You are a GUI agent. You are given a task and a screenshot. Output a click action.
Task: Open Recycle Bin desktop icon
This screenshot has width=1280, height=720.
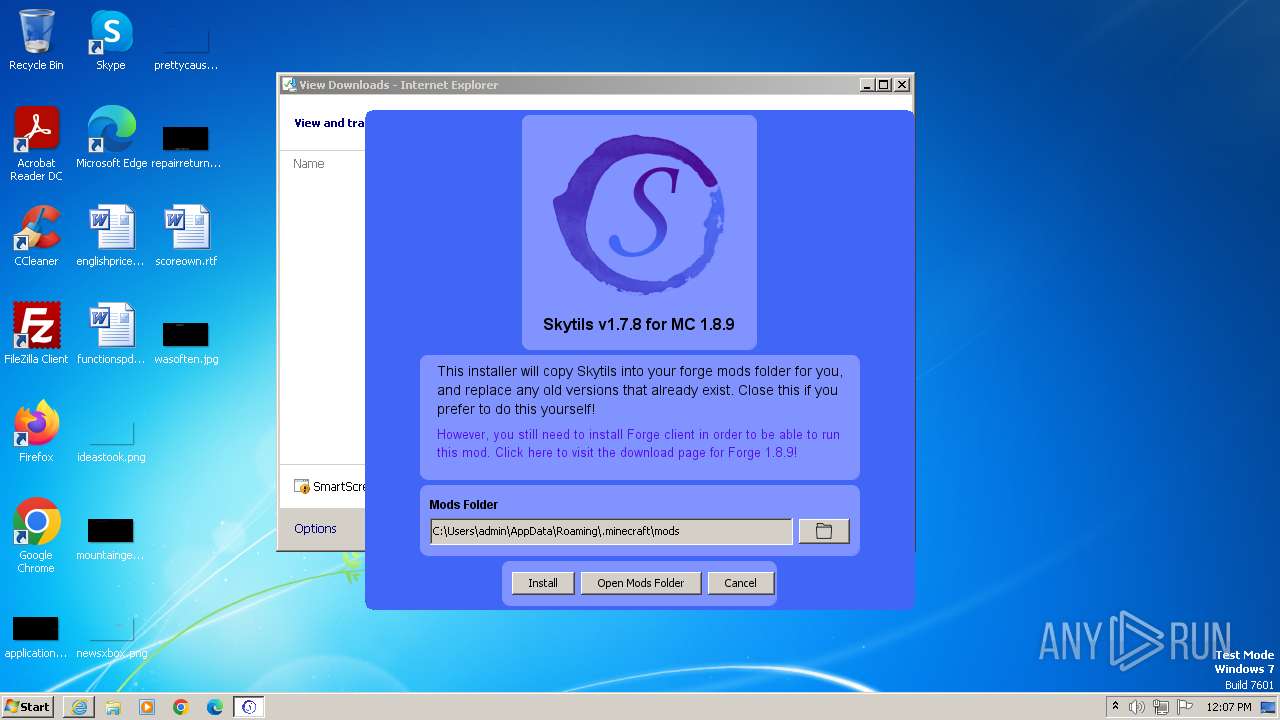click(36, 40)
